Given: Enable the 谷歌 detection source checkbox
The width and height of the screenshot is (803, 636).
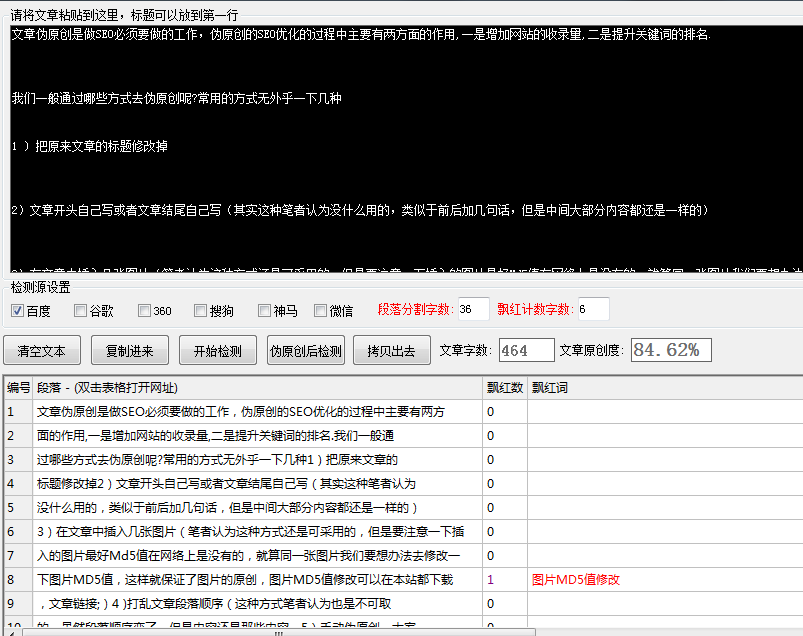Looking at the screenshot, I should [x=81, y=311].
